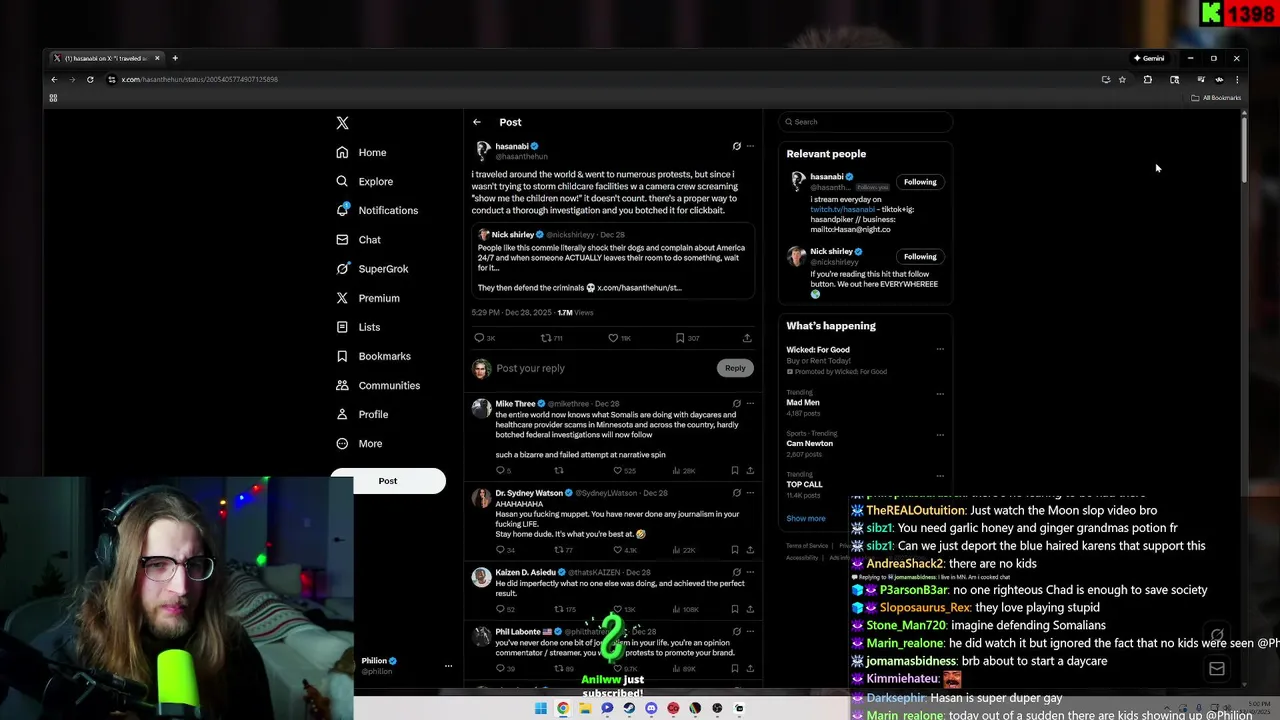Open Steam from the taskbar
The height and width of the screenshot is (720, 1280).
629,708
